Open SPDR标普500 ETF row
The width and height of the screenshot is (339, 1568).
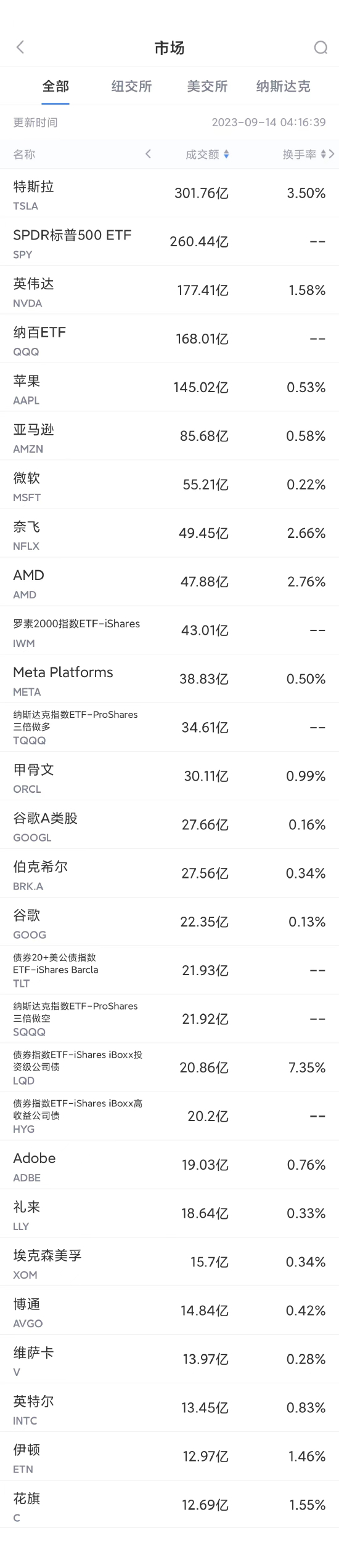(x=169, y=242)
